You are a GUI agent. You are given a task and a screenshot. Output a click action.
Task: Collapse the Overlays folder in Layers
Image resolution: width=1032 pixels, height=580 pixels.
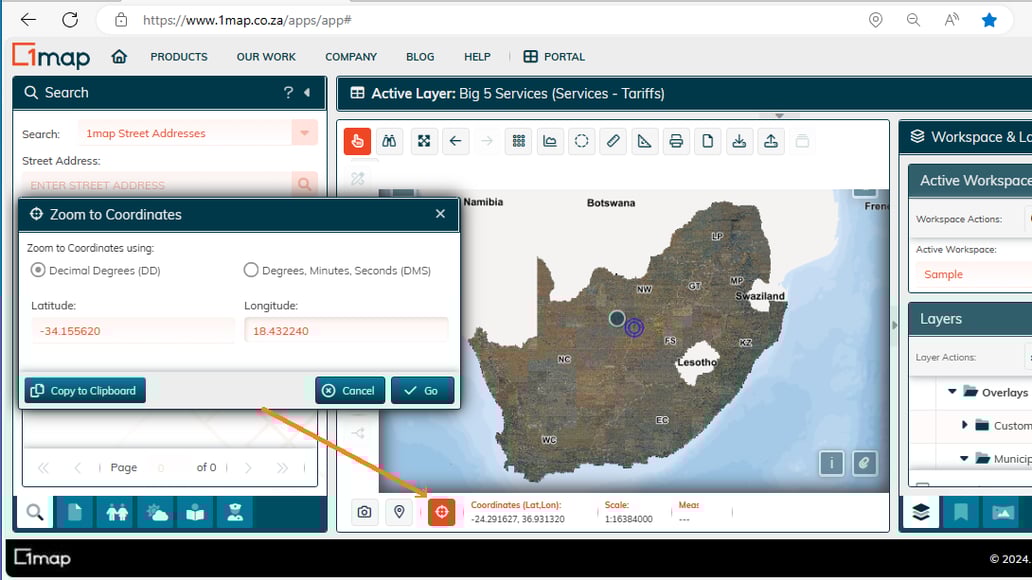pos(953,392)
